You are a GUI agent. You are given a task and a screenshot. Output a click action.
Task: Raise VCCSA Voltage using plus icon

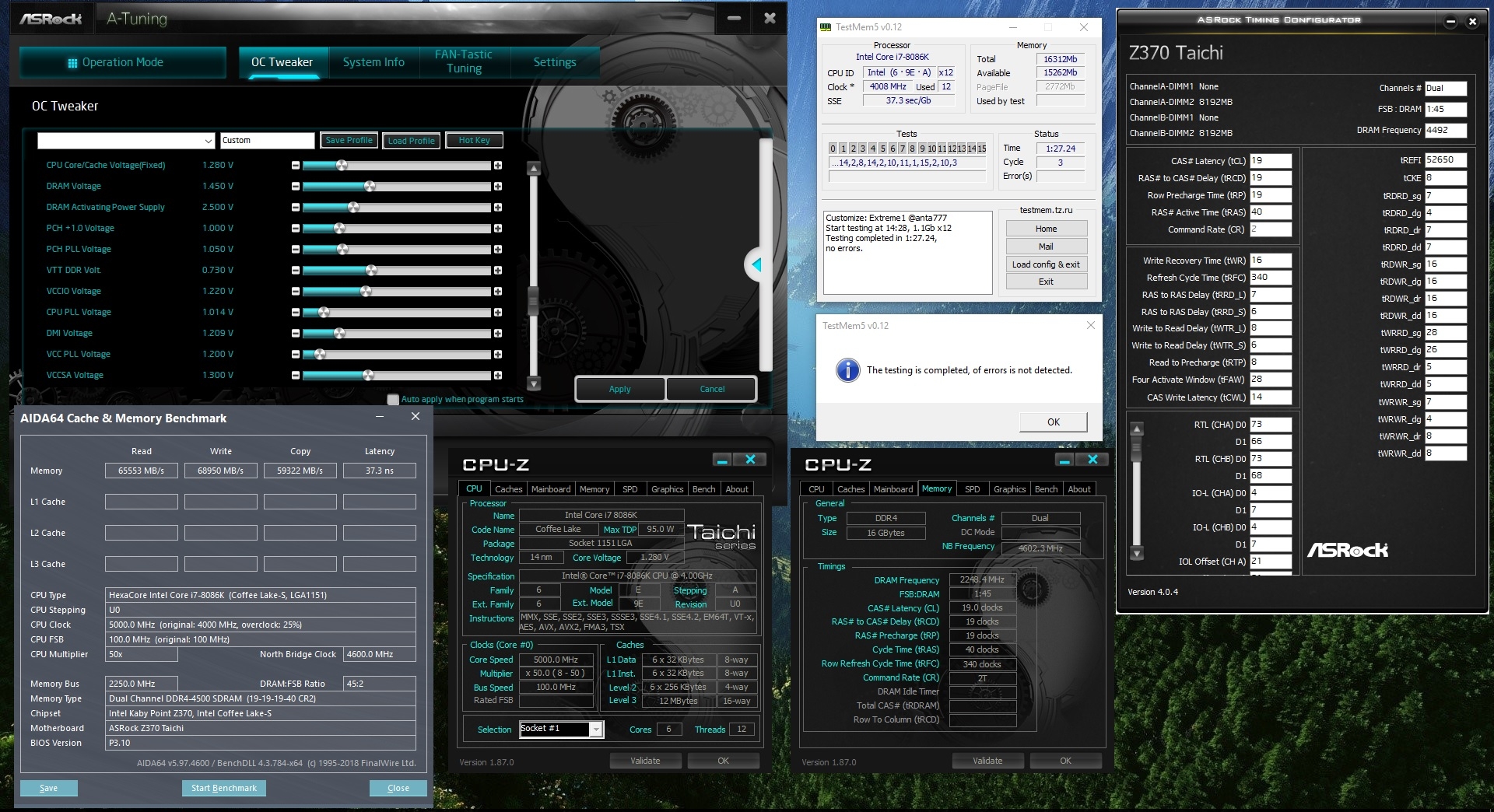point(498,376)
